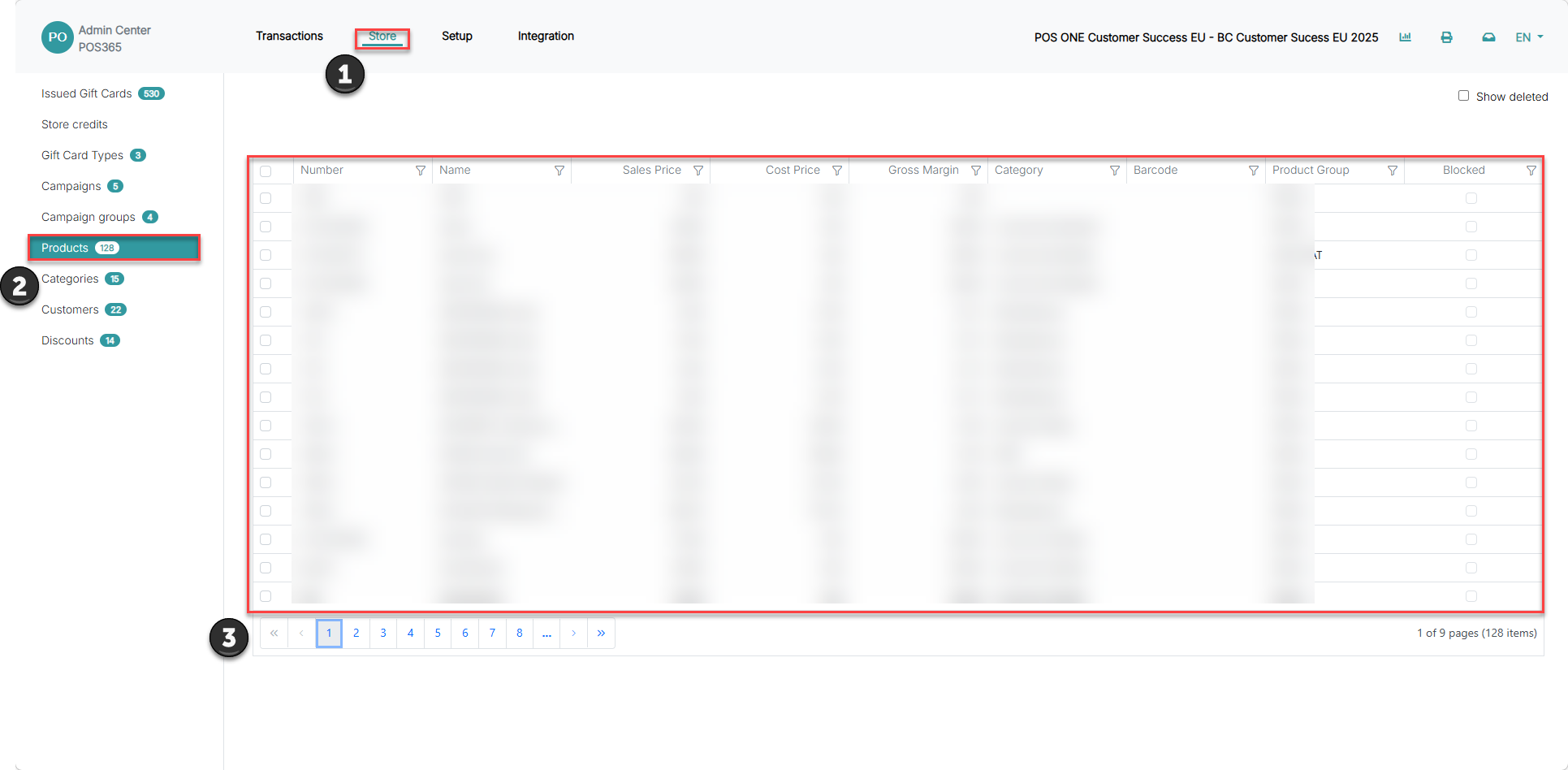Click the PO avatar logo
Screen dimensions: 1568x770
pyautogui.click(x=57, y=37)
